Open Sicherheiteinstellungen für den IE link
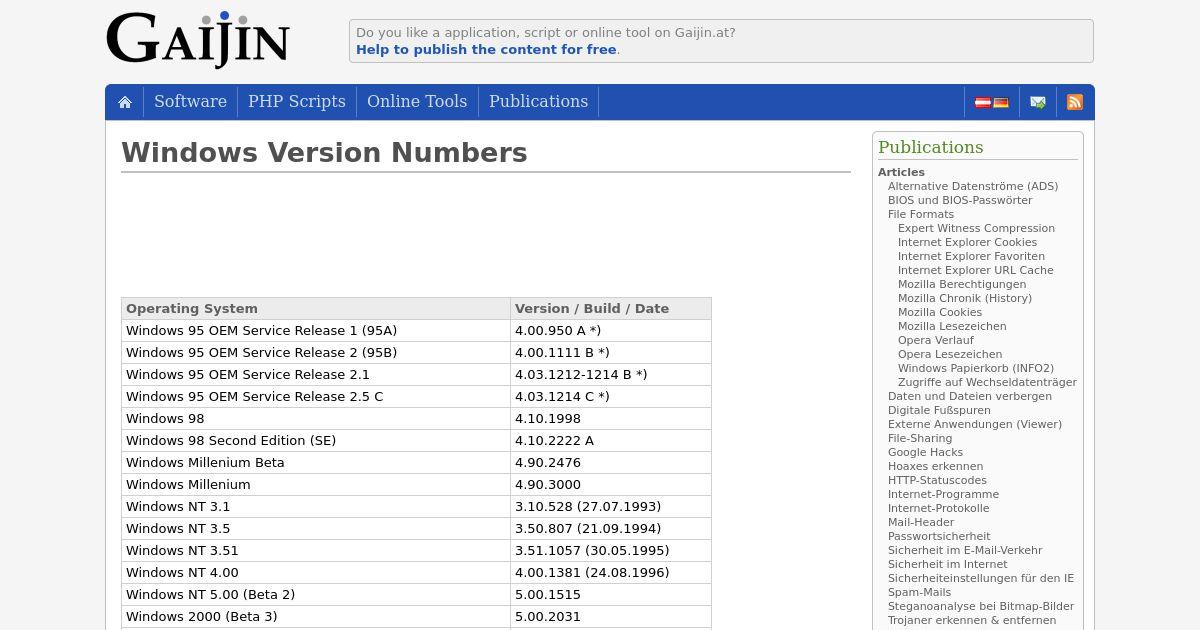Screen dimensions: 1200x630 [x=981, y=578]
